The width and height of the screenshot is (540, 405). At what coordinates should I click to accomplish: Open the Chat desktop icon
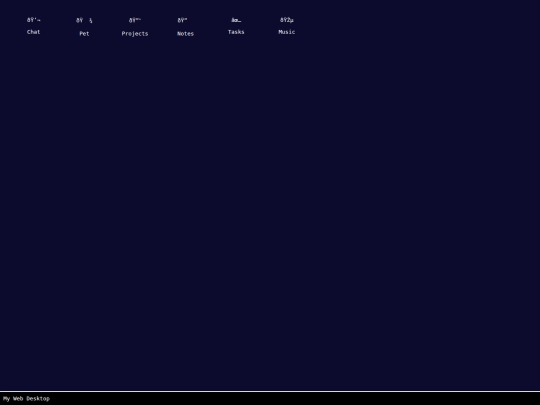pos(33,26)
